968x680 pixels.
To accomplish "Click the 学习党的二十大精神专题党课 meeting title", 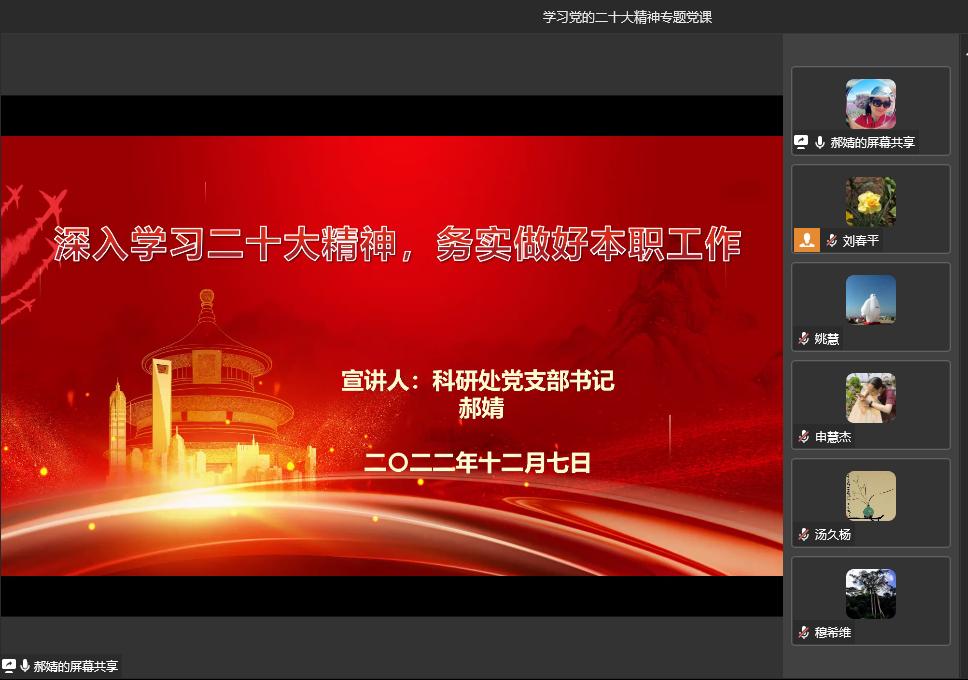I will pyautogui.click(x=627, y=17).
